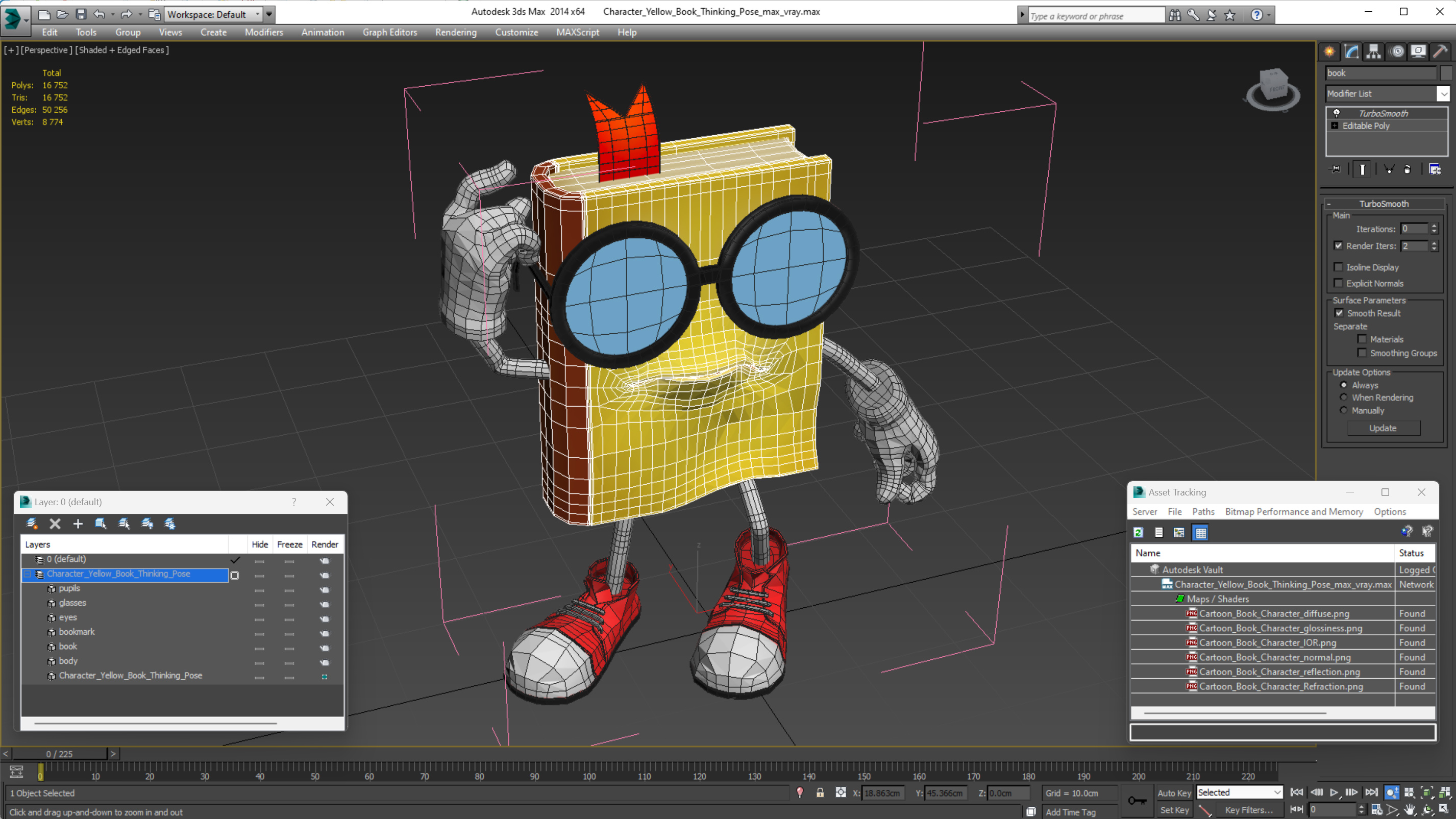Open the Modifier List dropdown
1456x819 pixels.
point(1444,93)
